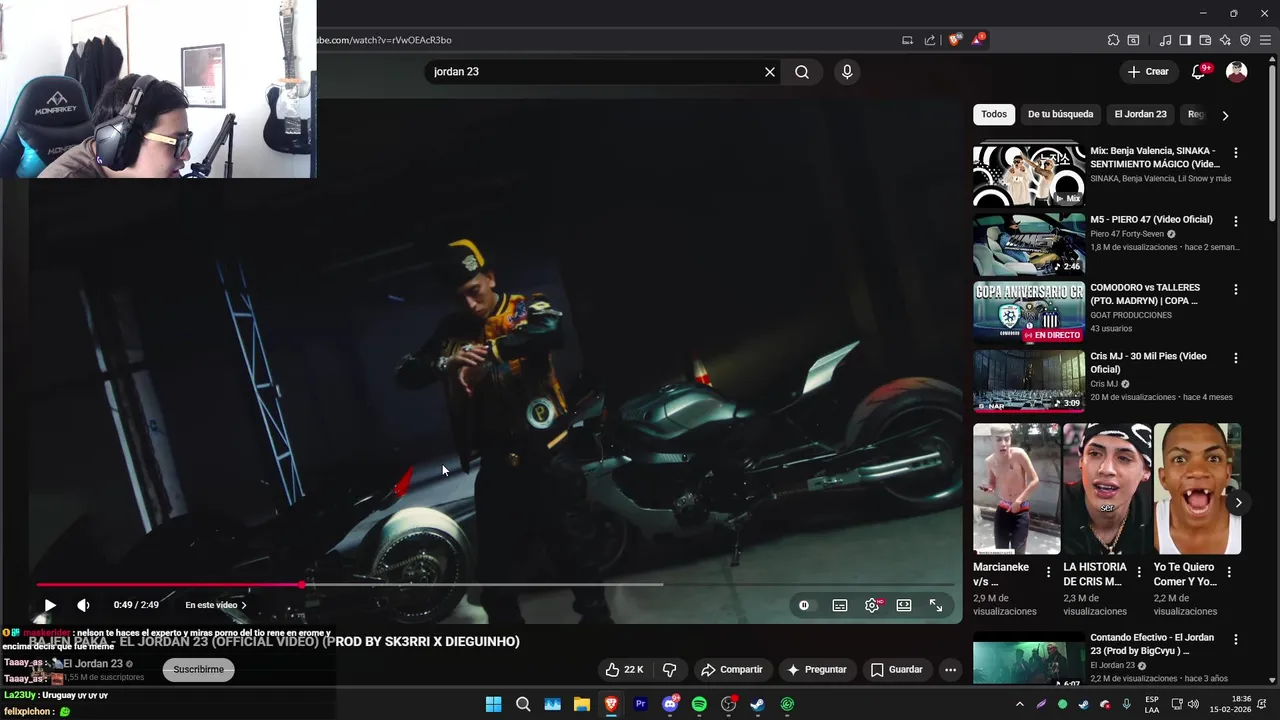This screenshot has height=720, width=1280.
Task: Start voice search with microphone
Action: click(x=847, y=72)
